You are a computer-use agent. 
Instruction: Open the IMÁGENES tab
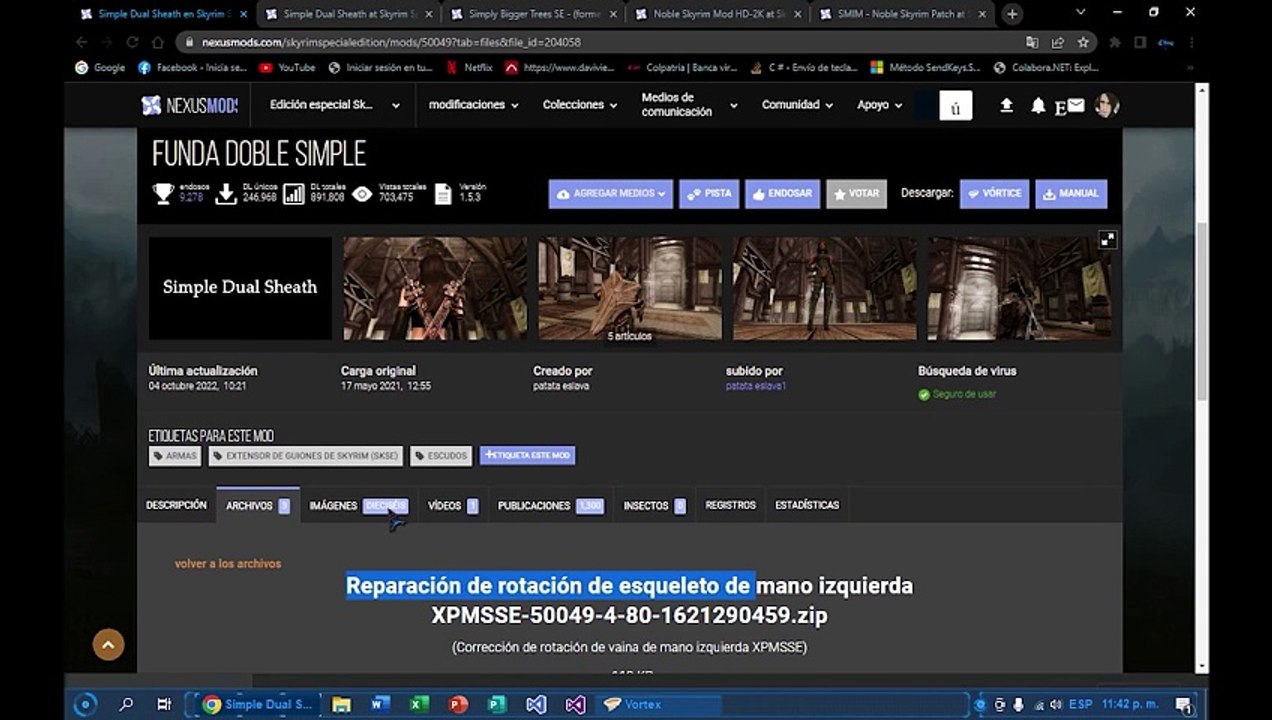pyautogui.click(x=358, y=505)
